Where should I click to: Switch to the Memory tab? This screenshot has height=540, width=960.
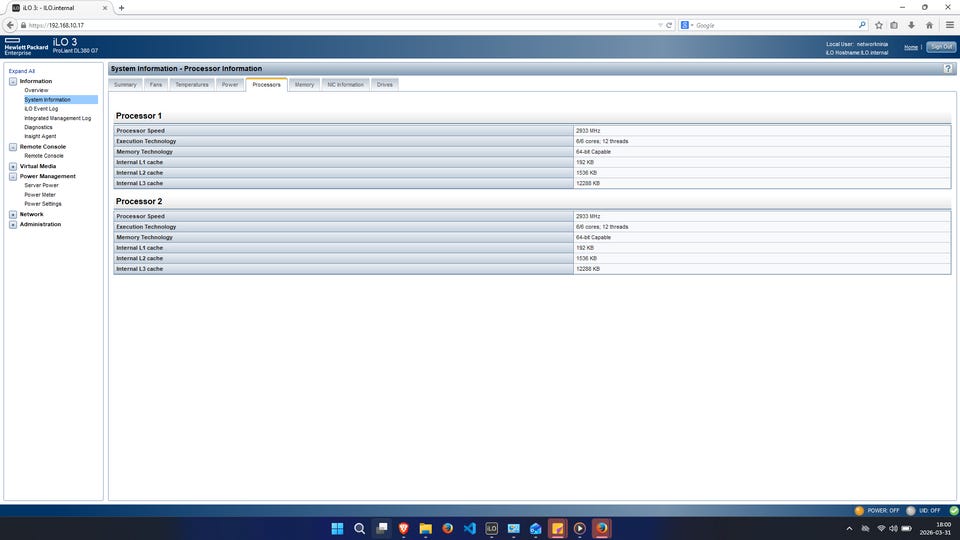coord(304,85)
